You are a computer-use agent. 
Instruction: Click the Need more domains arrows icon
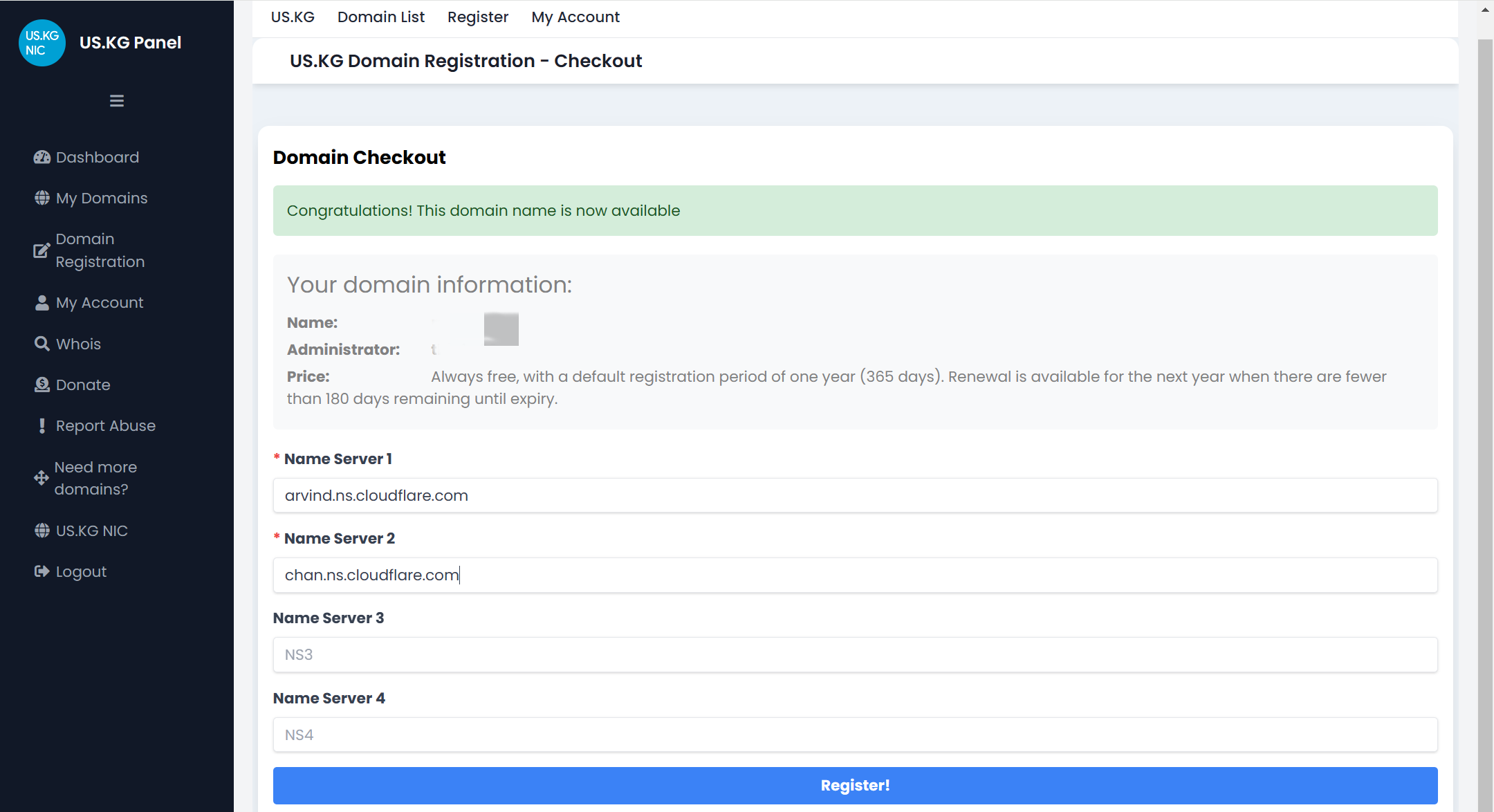[x=41, y=478]
